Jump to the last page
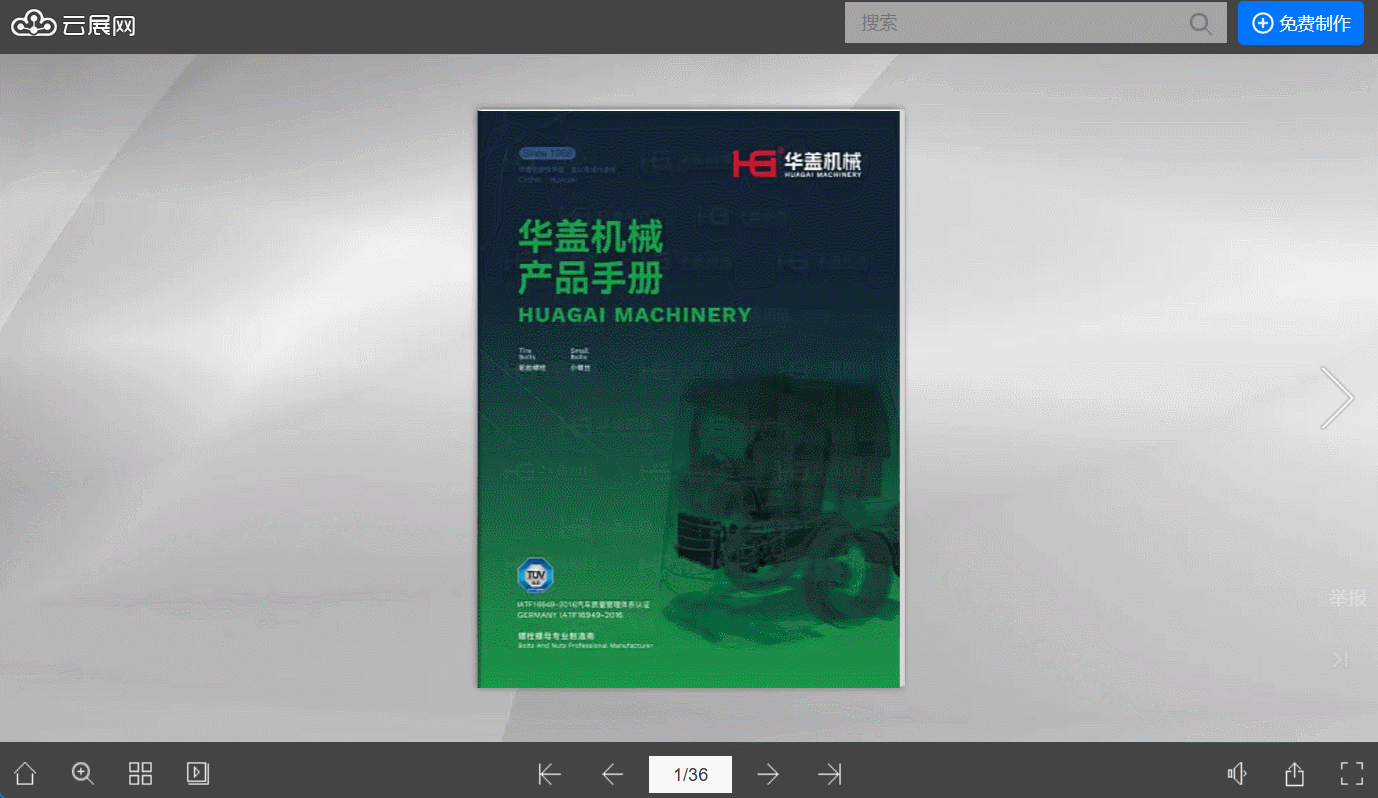 click(830, 774)
